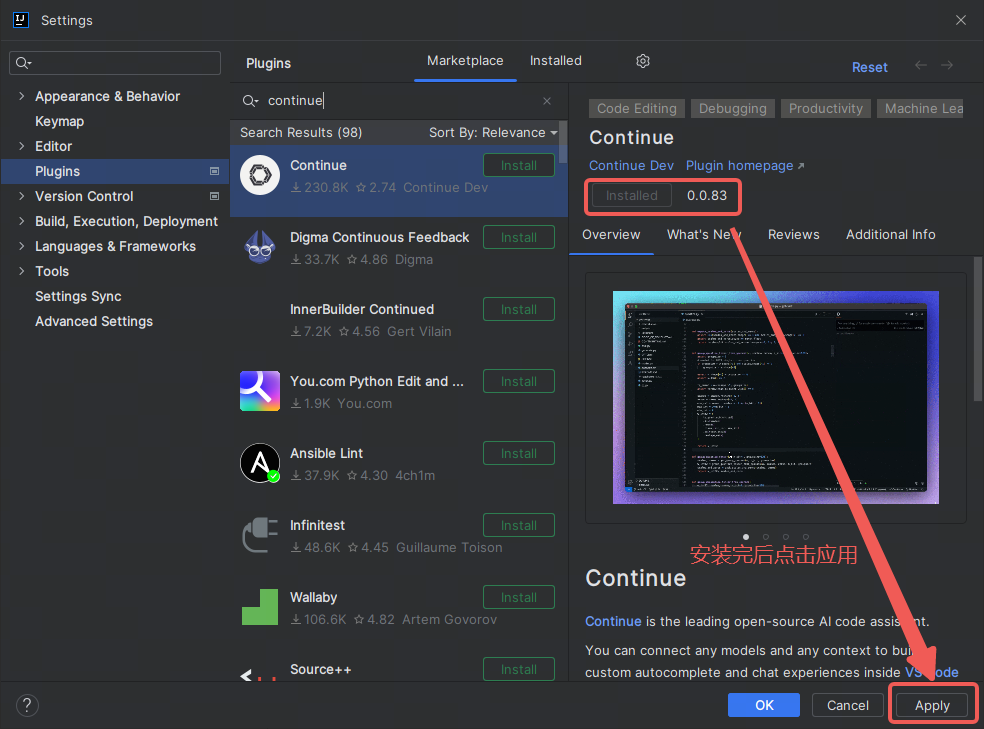Click the Productivity tag

click(x=826, y=109)
